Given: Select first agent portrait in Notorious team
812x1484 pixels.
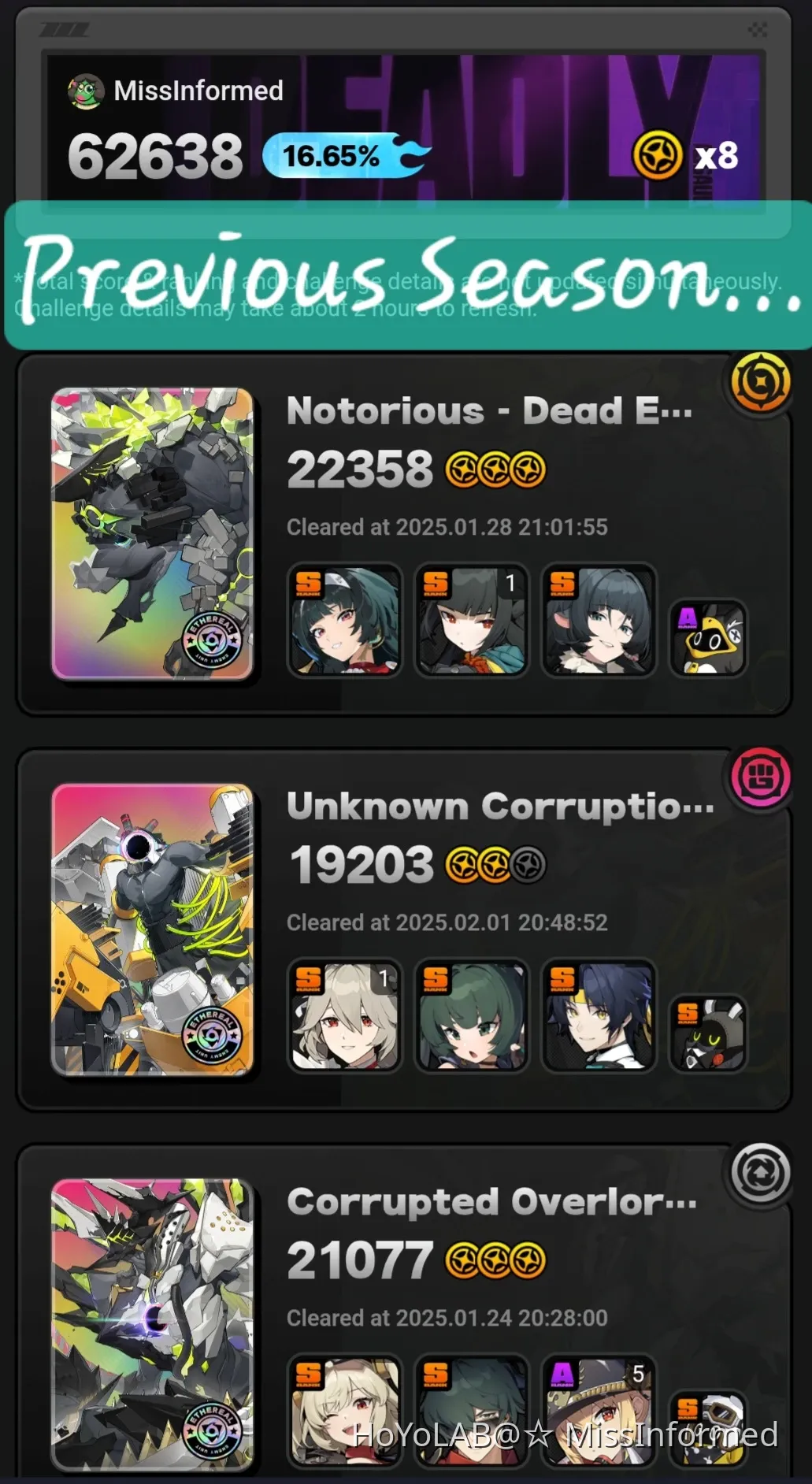Looking at the screenshot, I should 345,620.
